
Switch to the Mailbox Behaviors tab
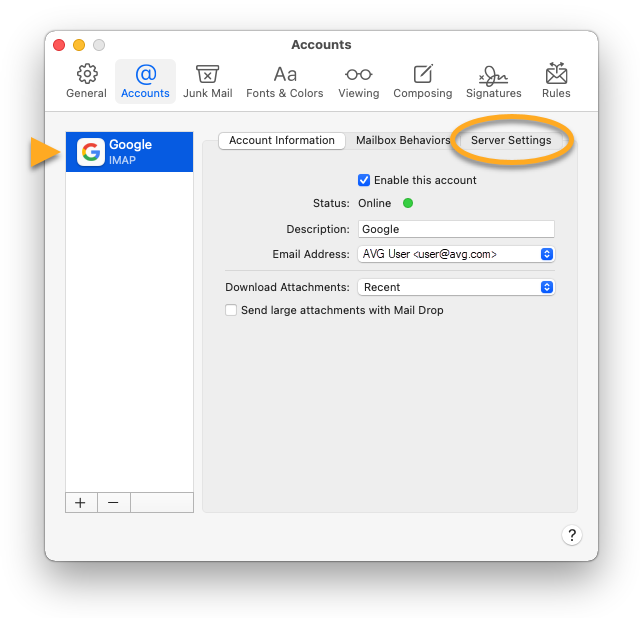coord(403,140)
